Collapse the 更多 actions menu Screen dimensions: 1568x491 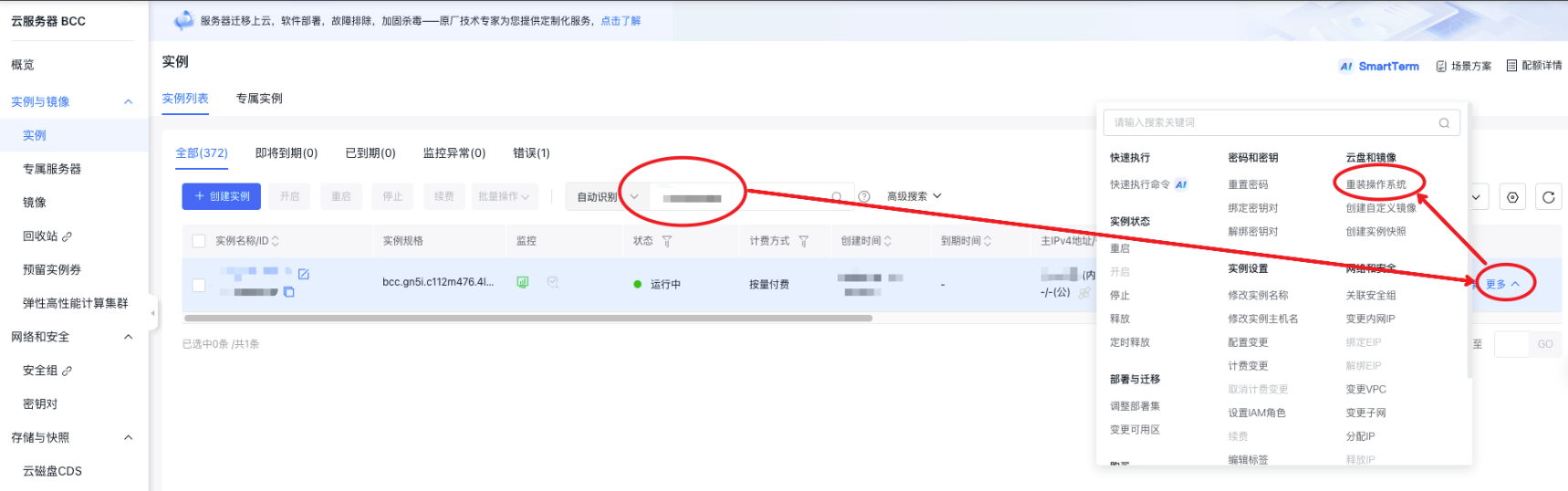tap(1501, 284)
